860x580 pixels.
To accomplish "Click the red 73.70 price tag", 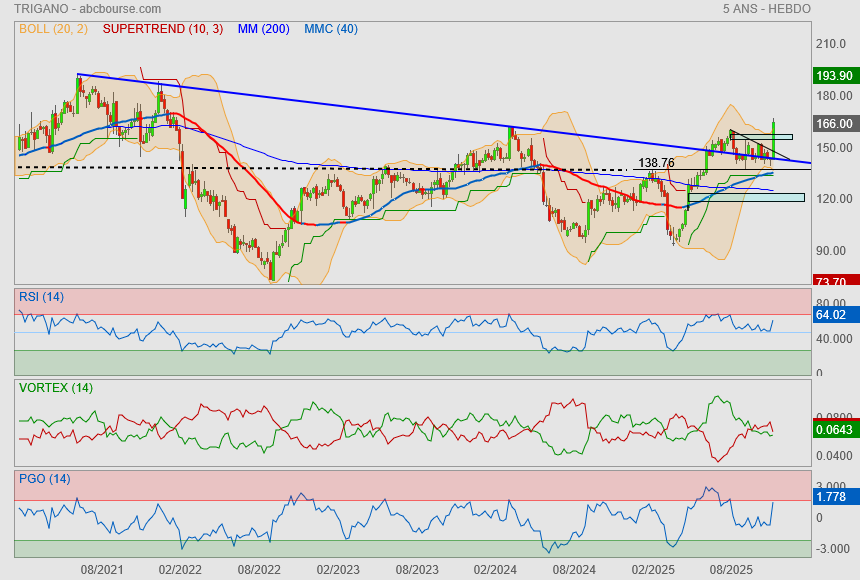I will [834, 282].
